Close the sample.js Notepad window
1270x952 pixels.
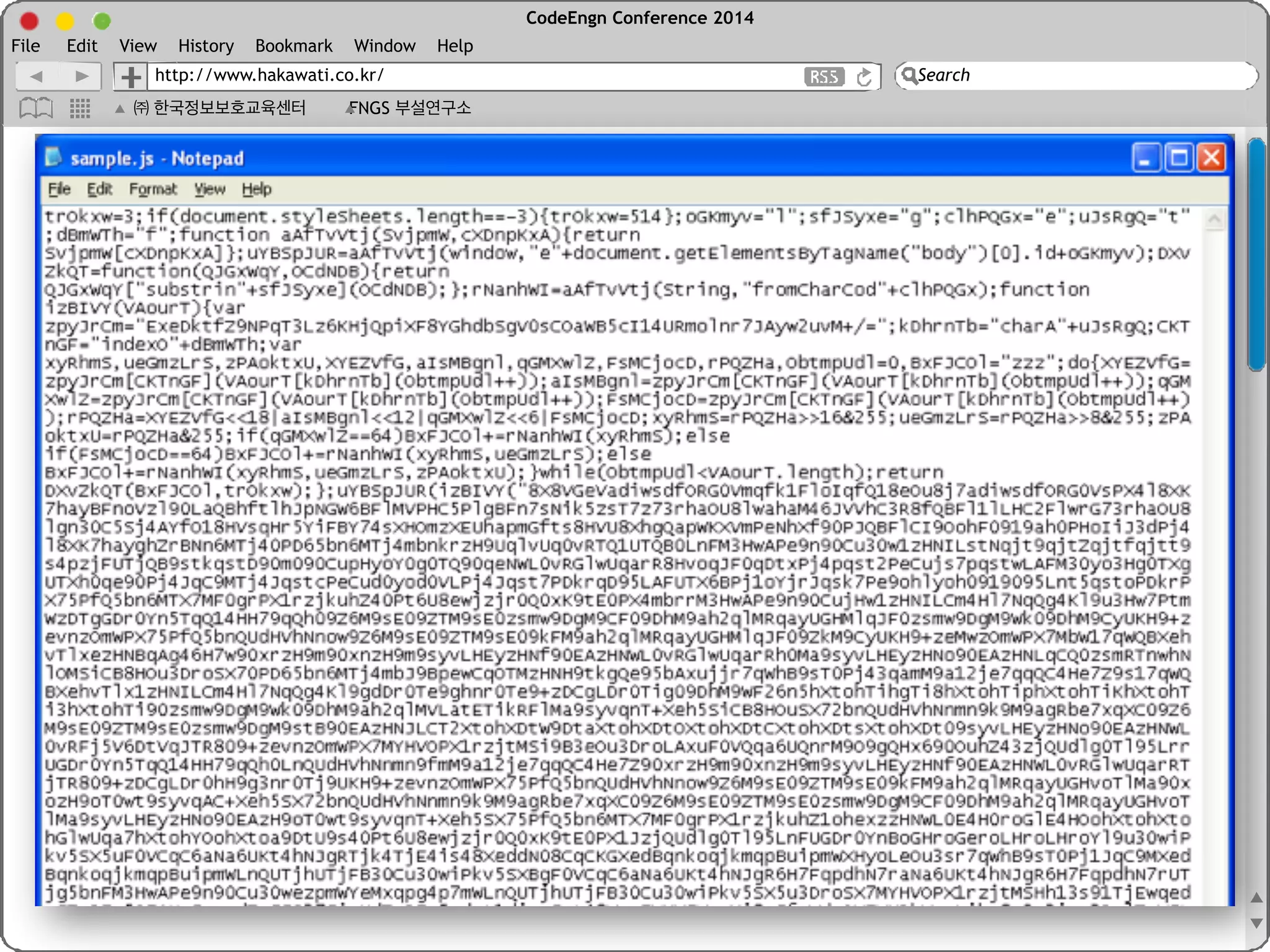(x=1211, y=157)
